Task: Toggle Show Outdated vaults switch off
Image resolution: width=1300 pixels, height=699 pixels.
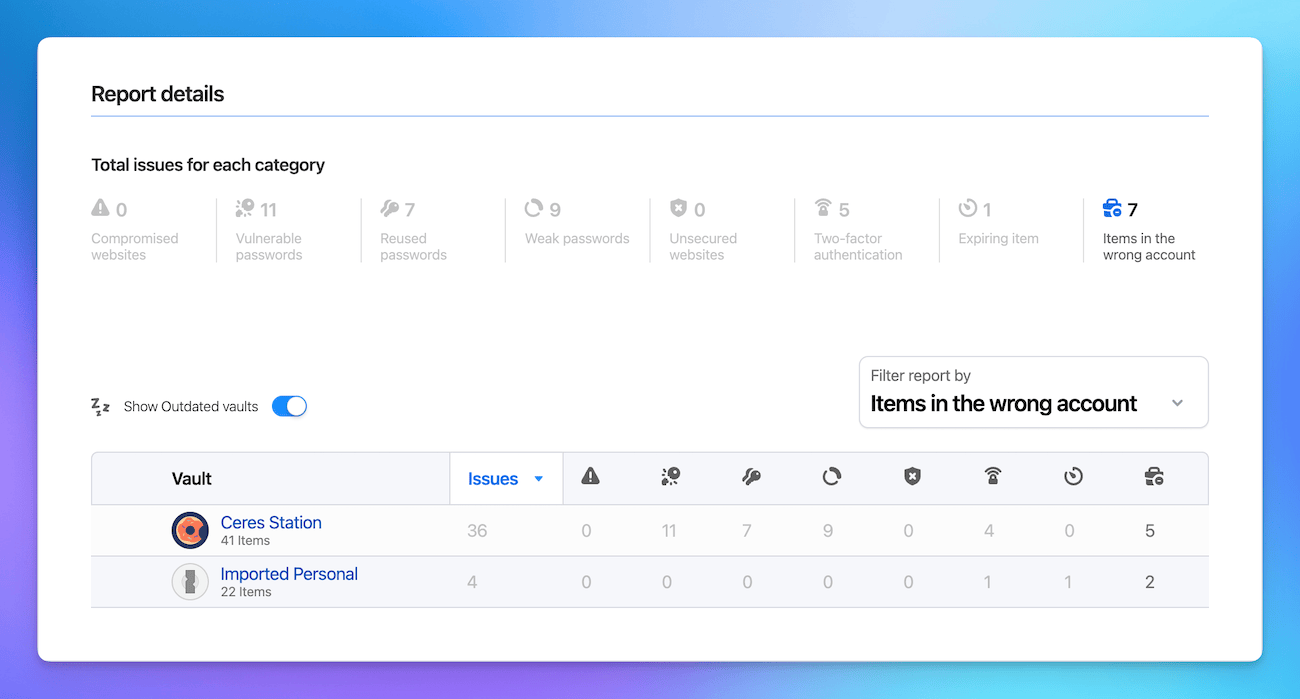Action: 290,406
